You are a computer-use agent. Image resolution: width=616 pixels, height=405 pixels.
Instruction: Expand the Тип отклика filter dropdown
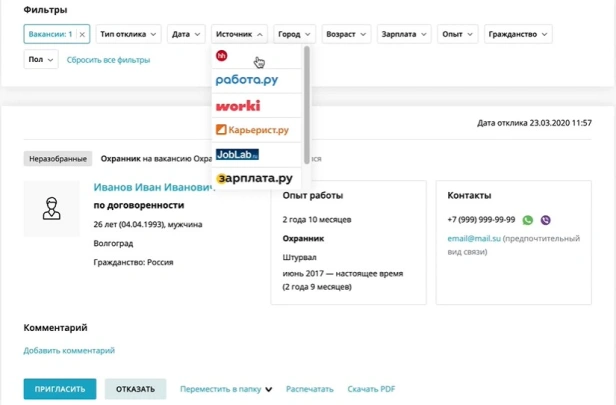[x=128, y=34]
